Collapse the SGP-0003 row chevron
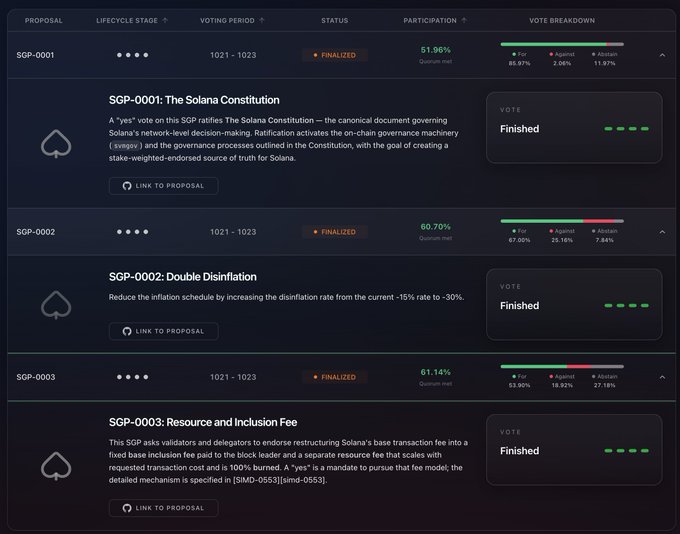 point(662,377)
